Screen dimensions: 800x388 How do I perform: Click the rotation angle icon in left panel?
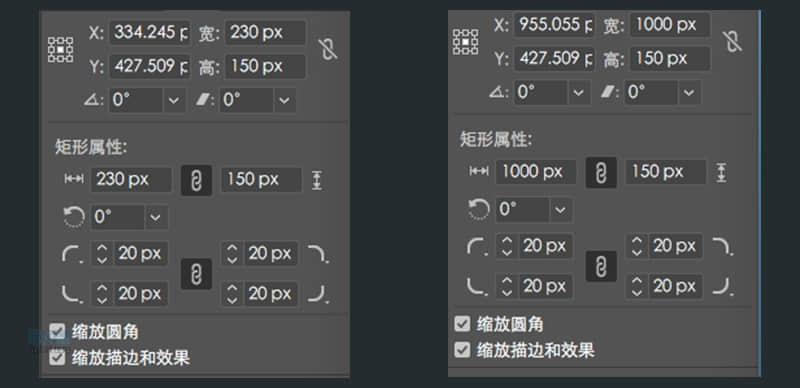tap(92, 101)
